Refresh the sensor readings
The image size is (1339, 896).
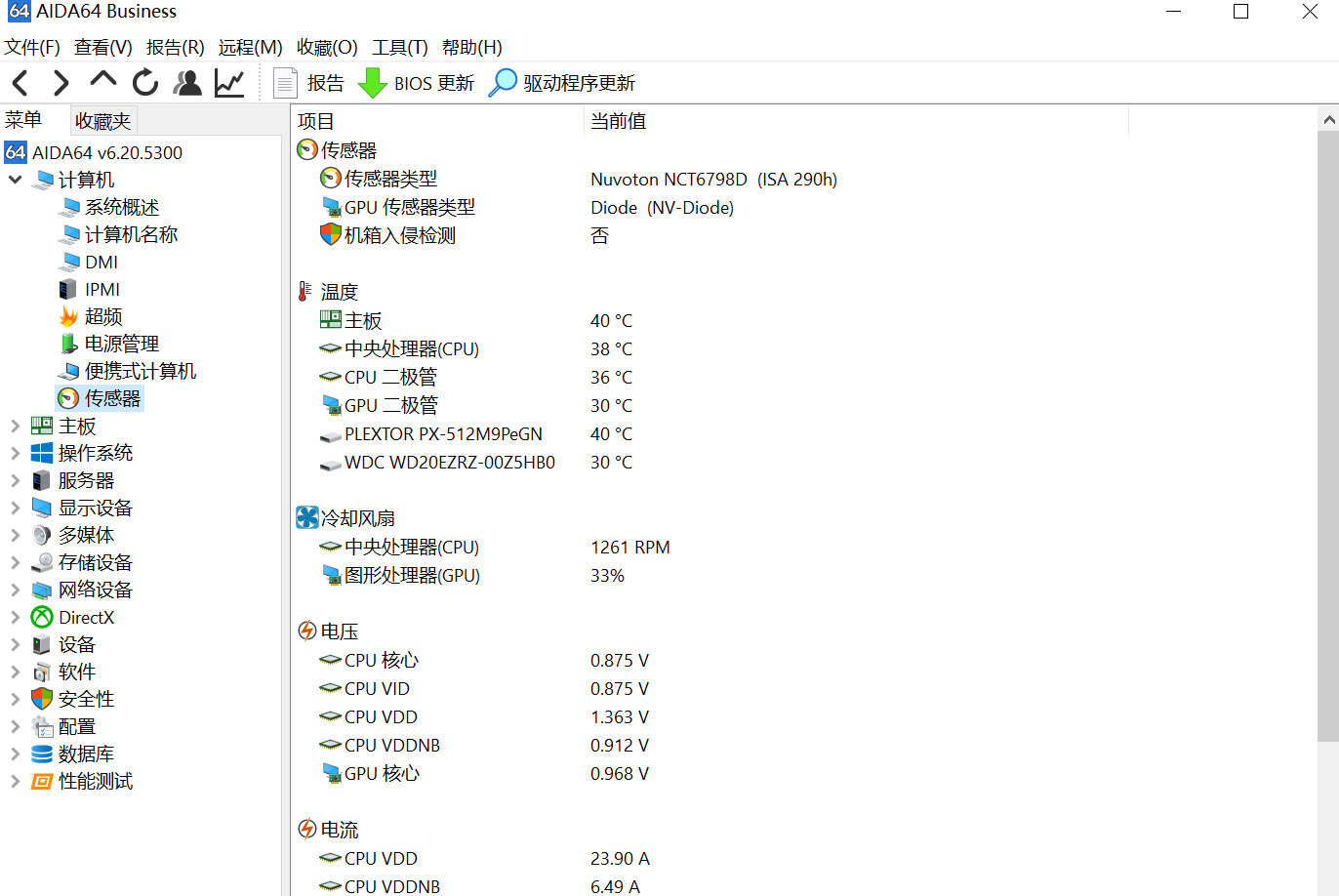(145, 83)
